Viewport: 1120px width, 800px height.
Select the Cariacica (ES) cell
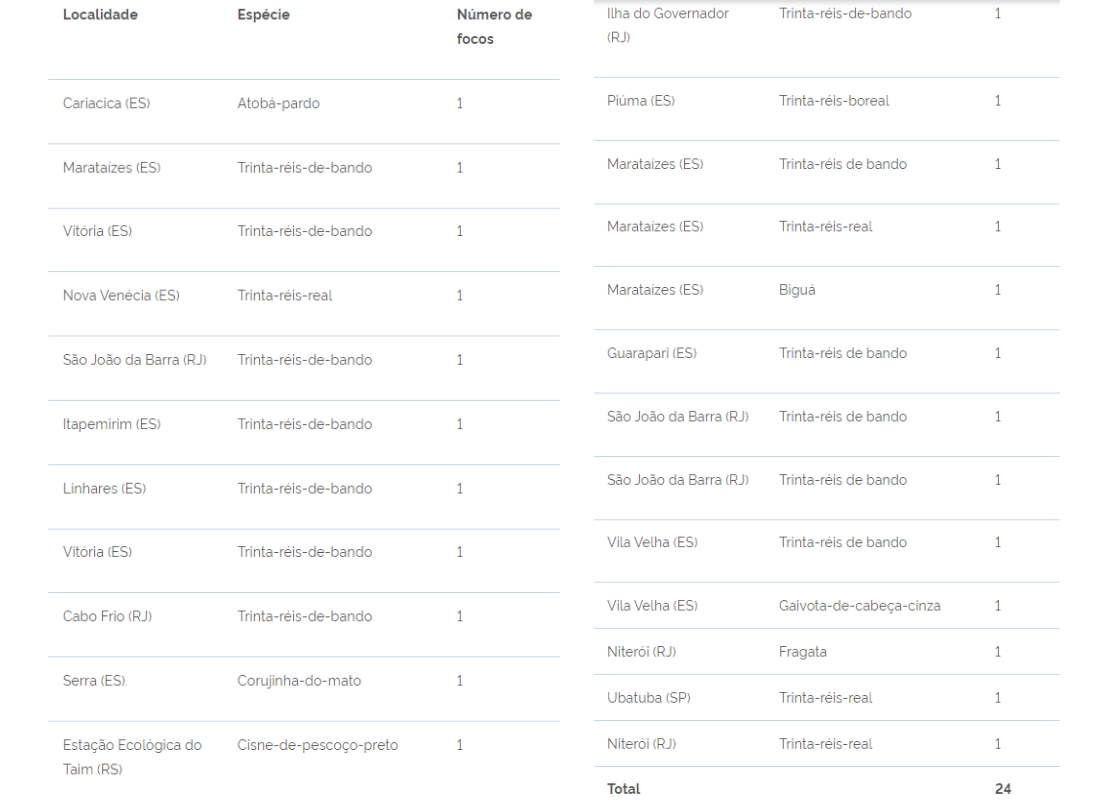(x=106, y=104)
